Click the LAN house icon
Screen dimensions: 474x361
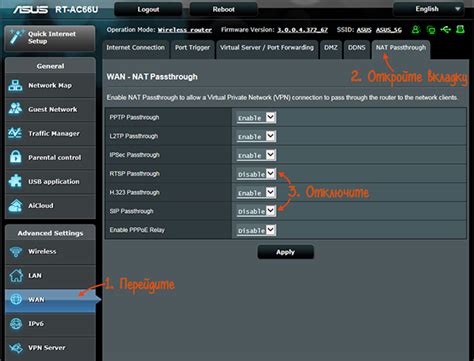click(16, 275)
